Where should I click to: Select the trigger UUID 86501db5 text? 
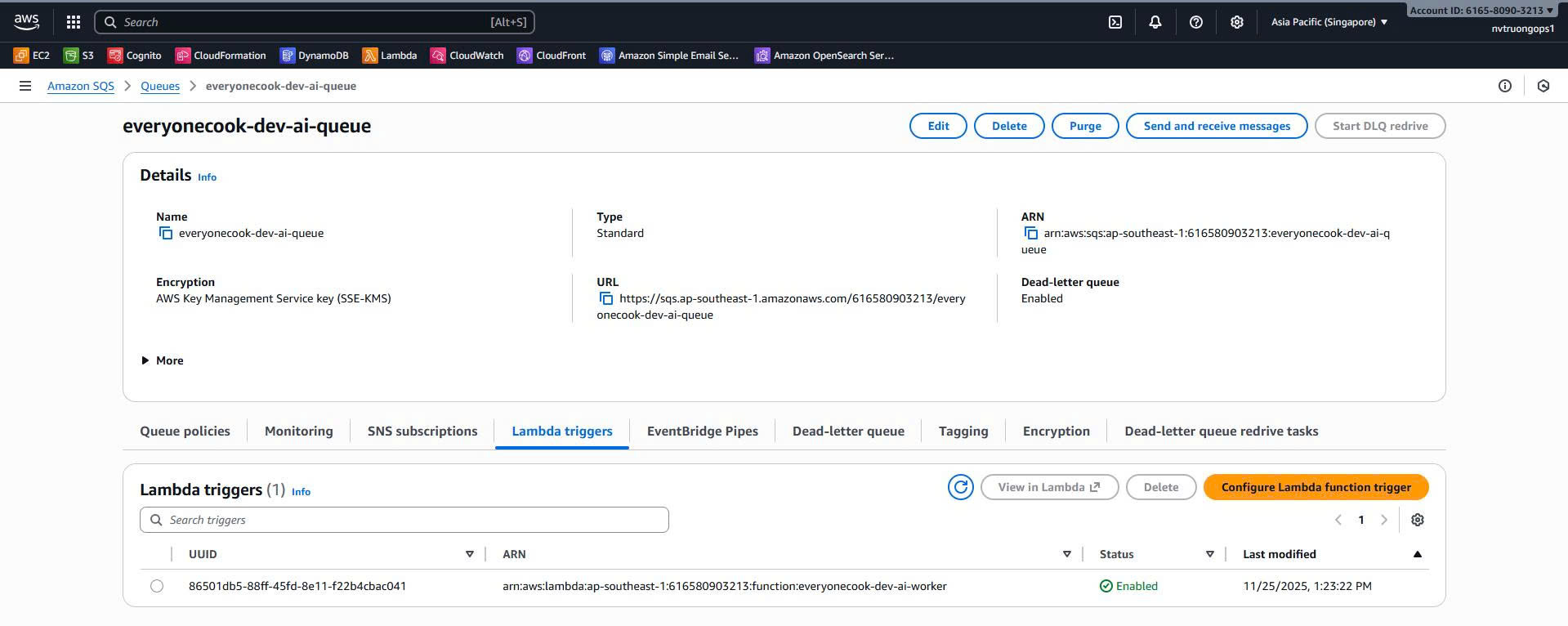[297, 586]
